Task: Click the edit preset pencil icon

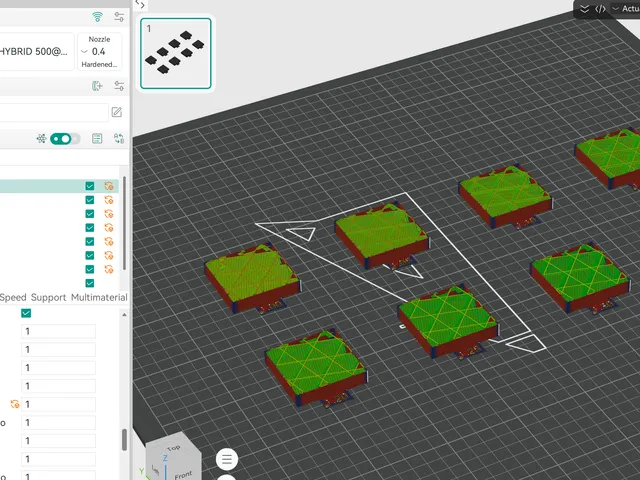Action: pos(117,112)
